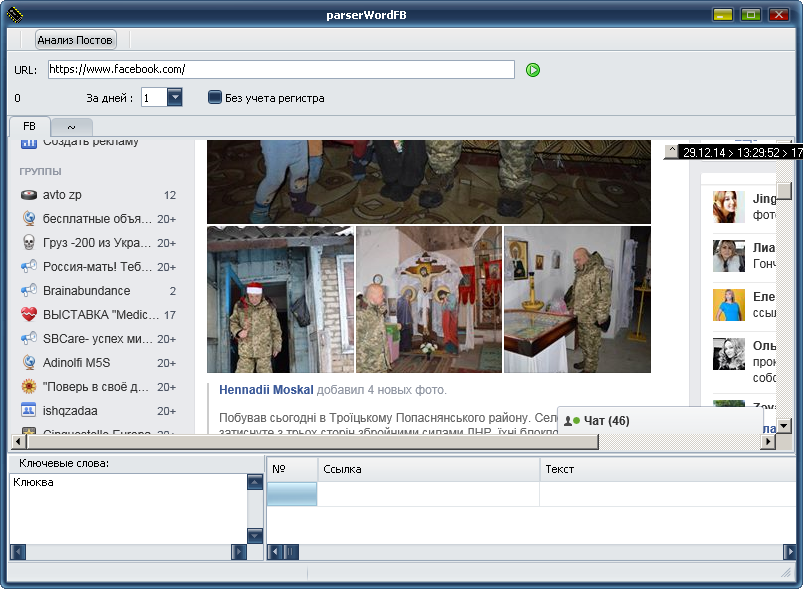The image size is (803, 589).
Task: Collapse the timestamp overlay caret arrow
Action: pyautogui.click(x=671, y=151)
